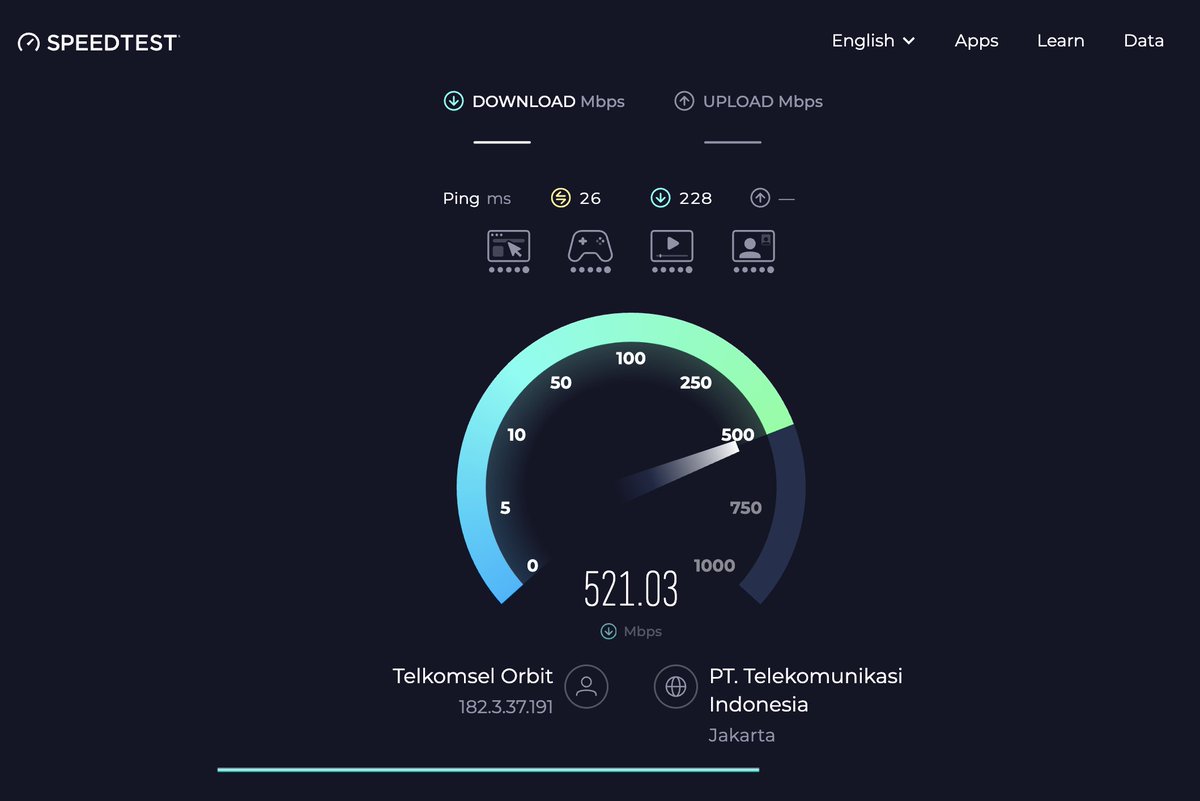Viewport: 1200px width, 801px height.
Task: Open the Learn menu
Action: tap(1061, 41)
